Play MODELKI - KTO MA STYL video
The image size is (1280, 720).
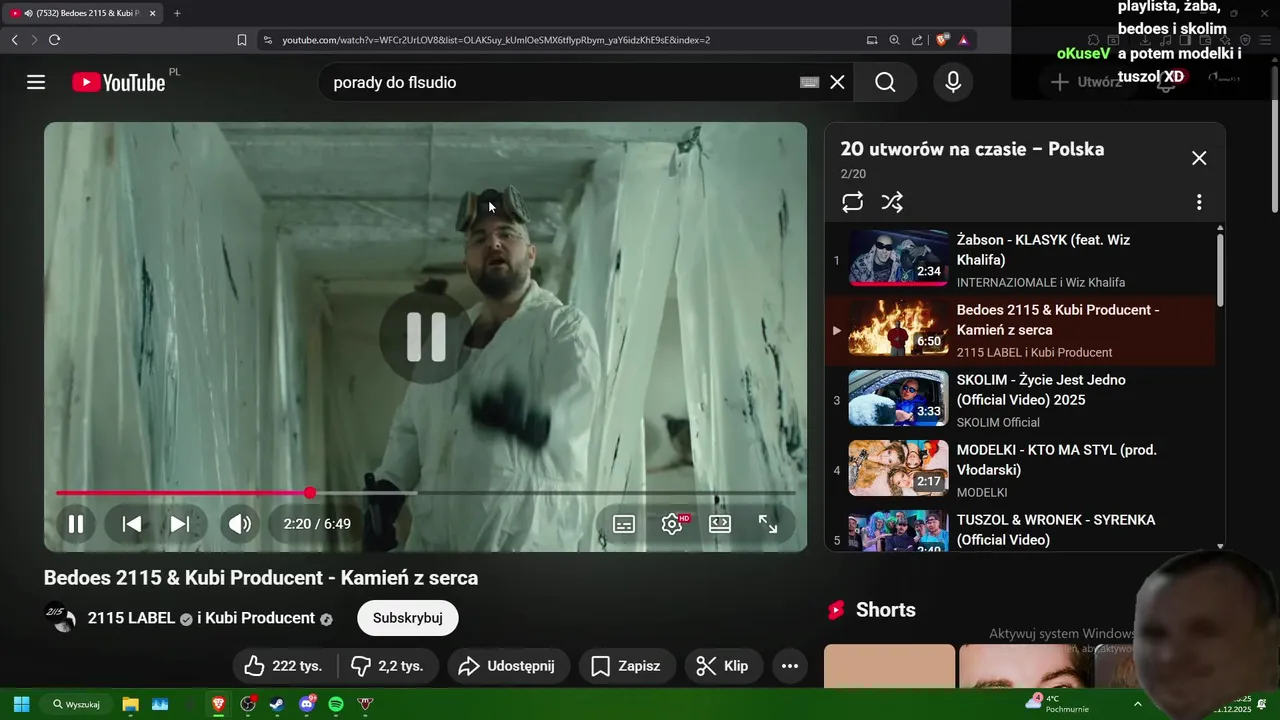[x=1020, y=470]
